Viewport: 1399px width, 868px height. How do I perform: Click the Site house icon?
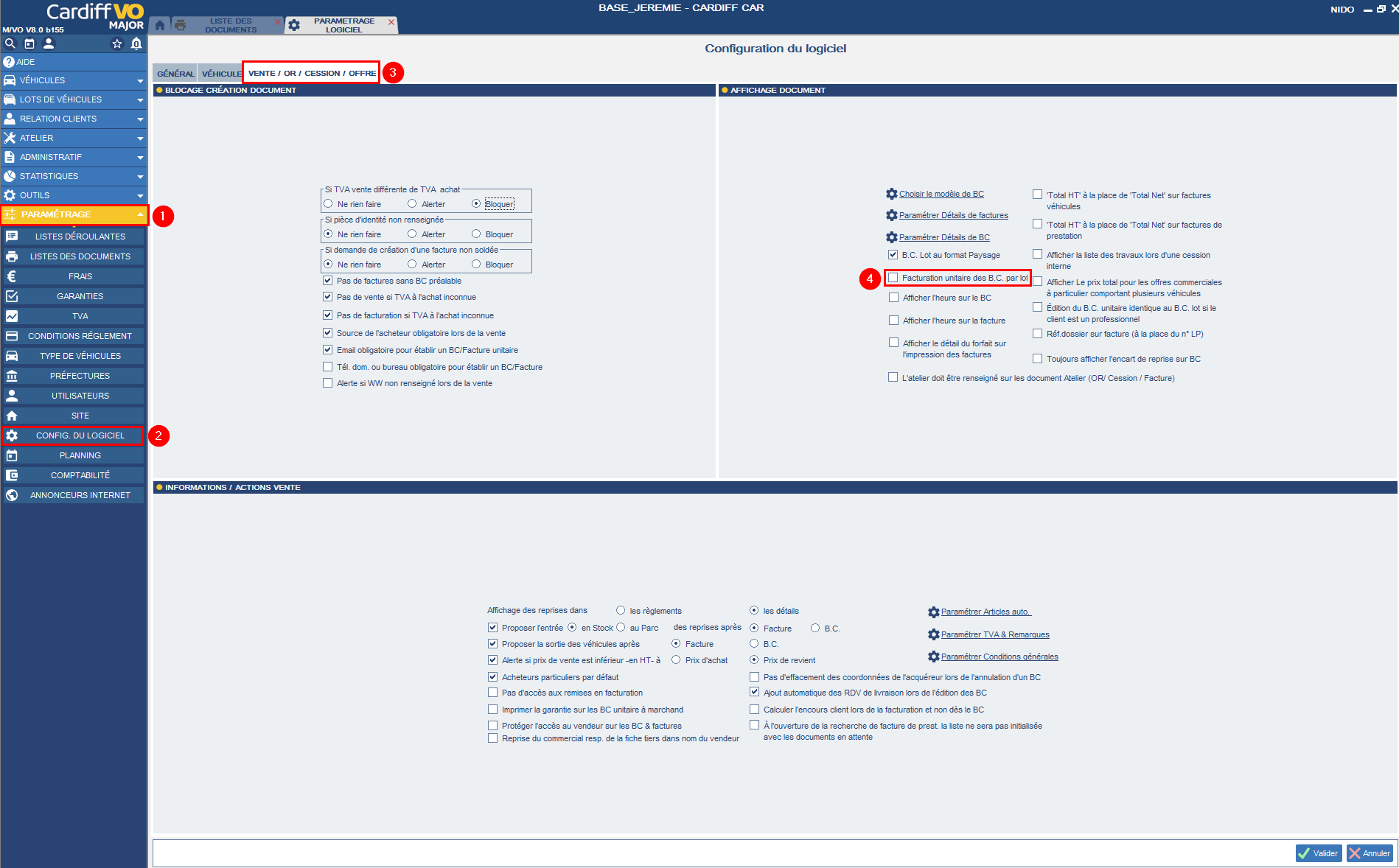point(12,416)
